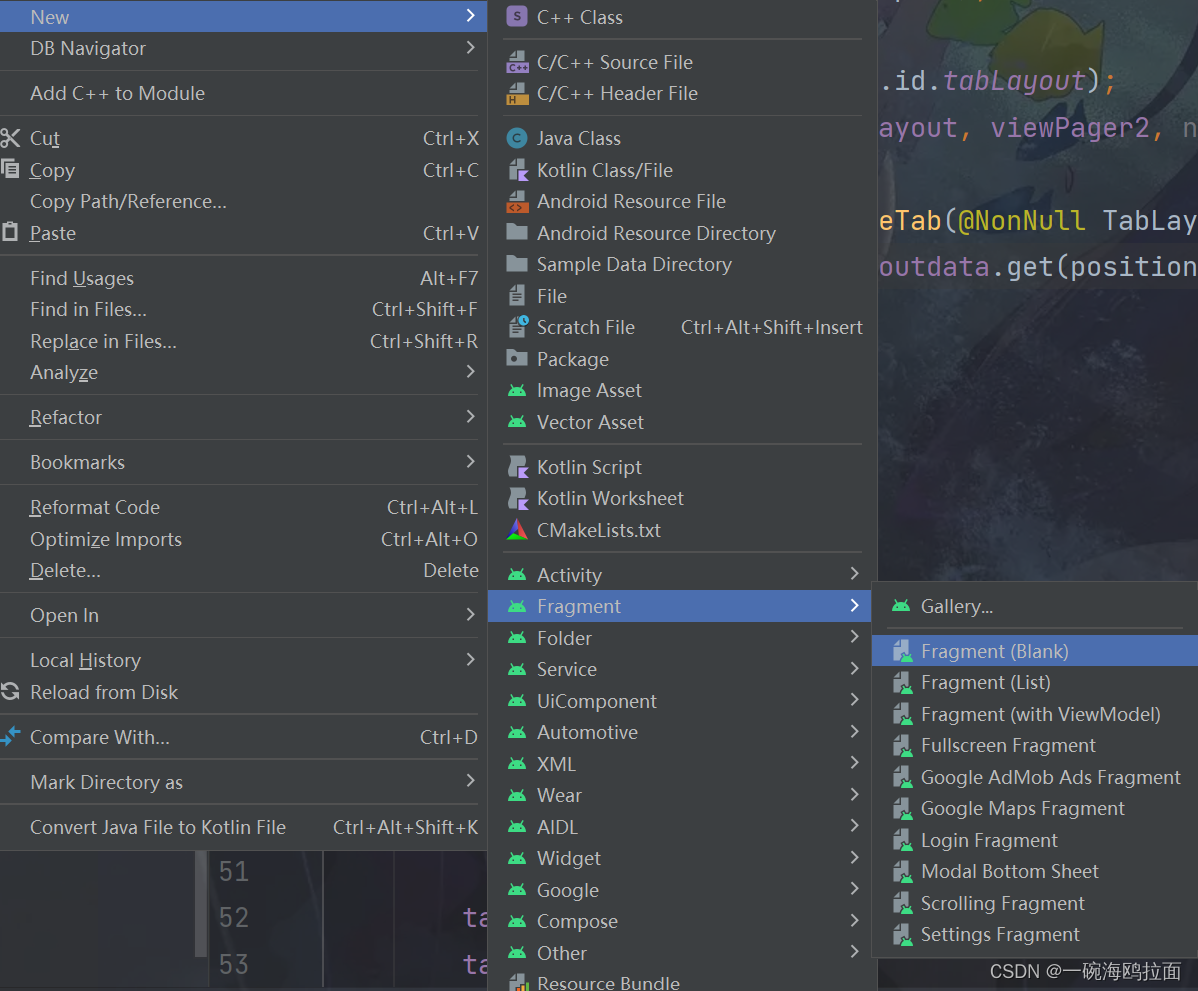Expand the Folder submenu arrow
Screen dimensions: 1198x991
click(854, 636)
